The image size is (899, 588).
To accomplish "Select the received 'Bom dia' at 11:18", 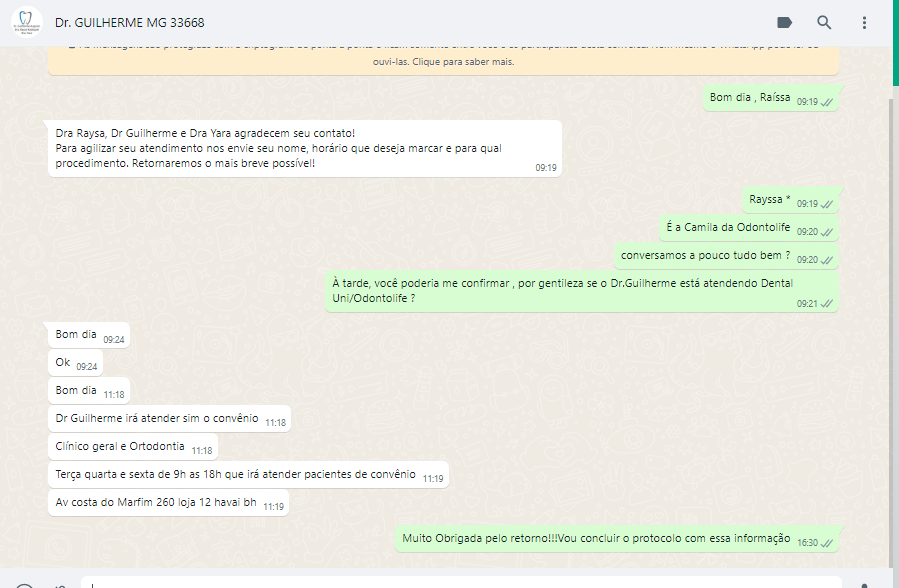I will point(89,391).
